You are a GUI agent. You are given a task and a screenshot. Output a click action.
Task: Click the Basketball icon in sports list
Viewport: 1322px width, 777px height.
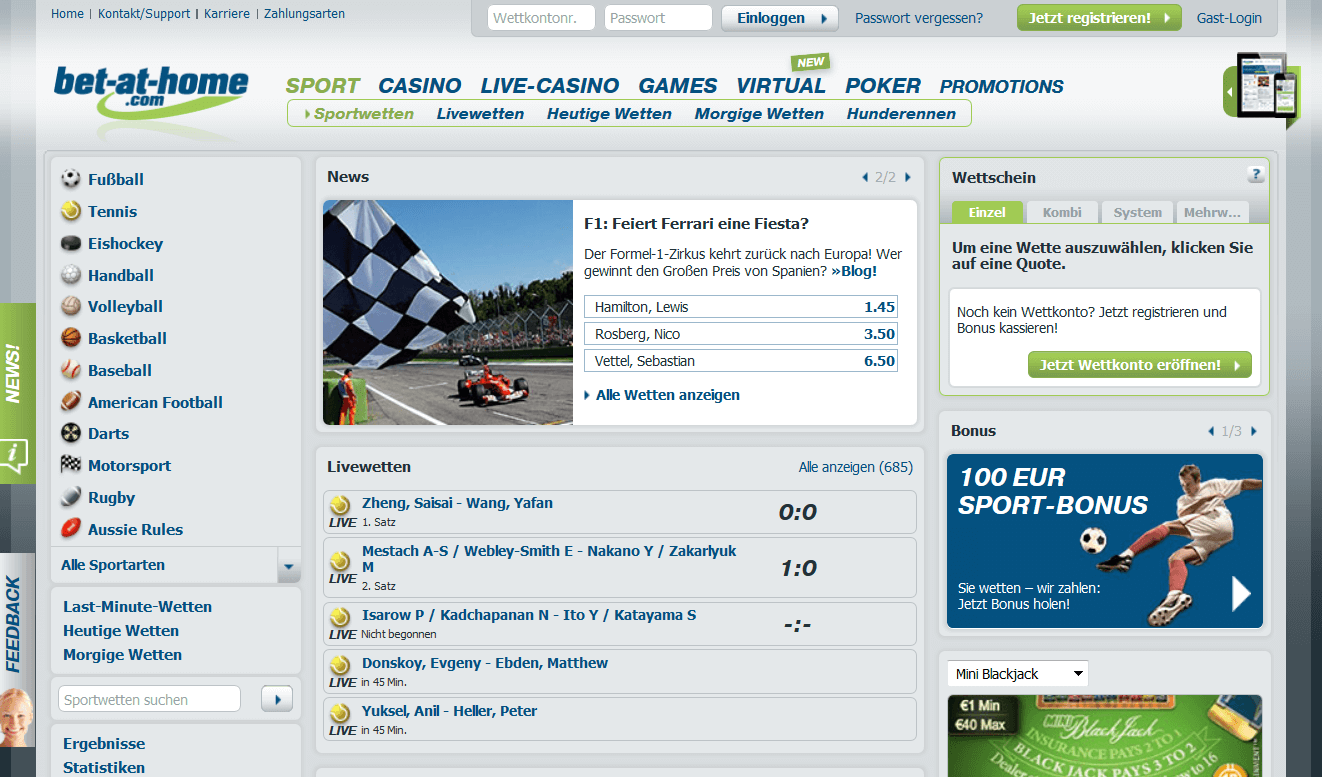click(71, 338)
